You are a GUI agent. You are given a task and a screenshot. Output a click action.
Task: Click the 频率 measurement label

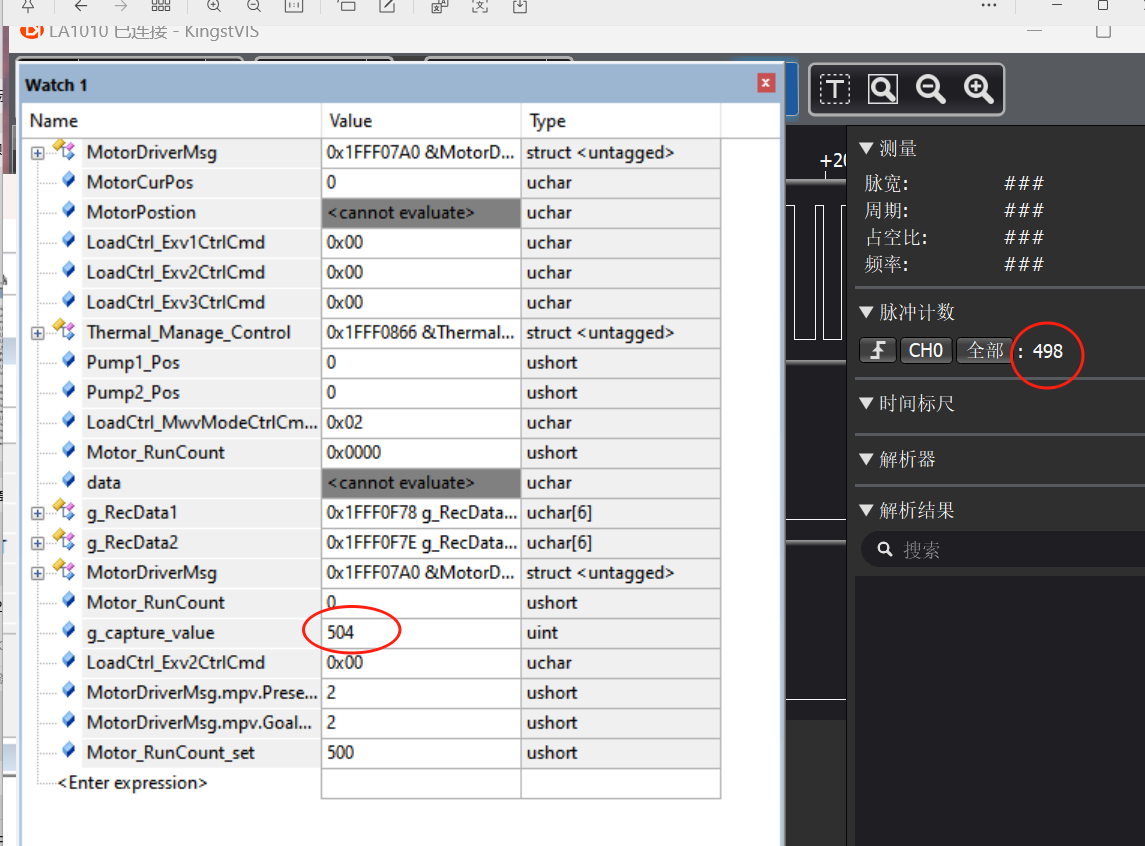(886, 264)
